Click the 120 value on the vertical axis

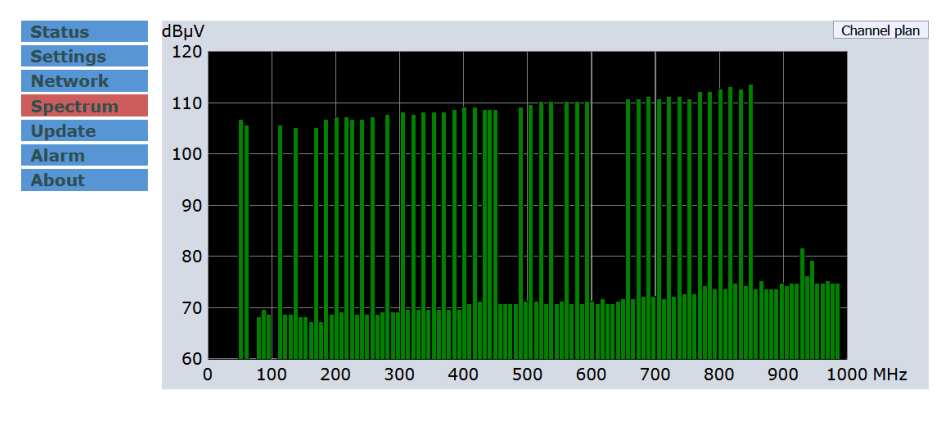pyautogui.click(x=186, y=52)
